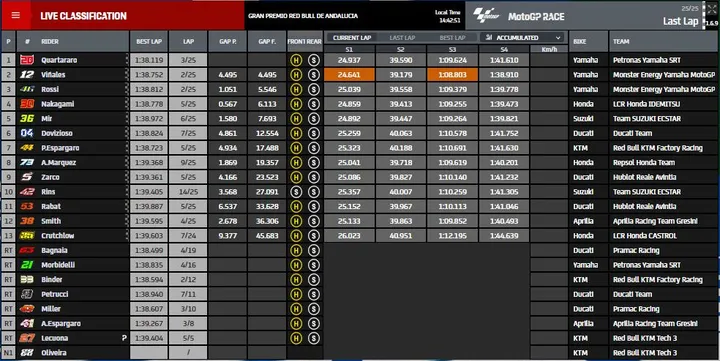Click Quartararo's best lap 1:38.119
The height and width of the screenshot is (361, 720).
point(149,60)
